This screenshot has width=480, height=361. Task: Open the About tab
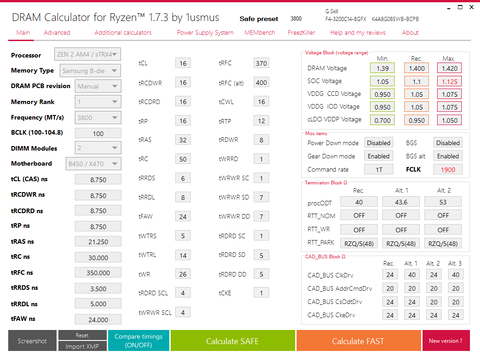pyautogui.click(x=410, y=33)
